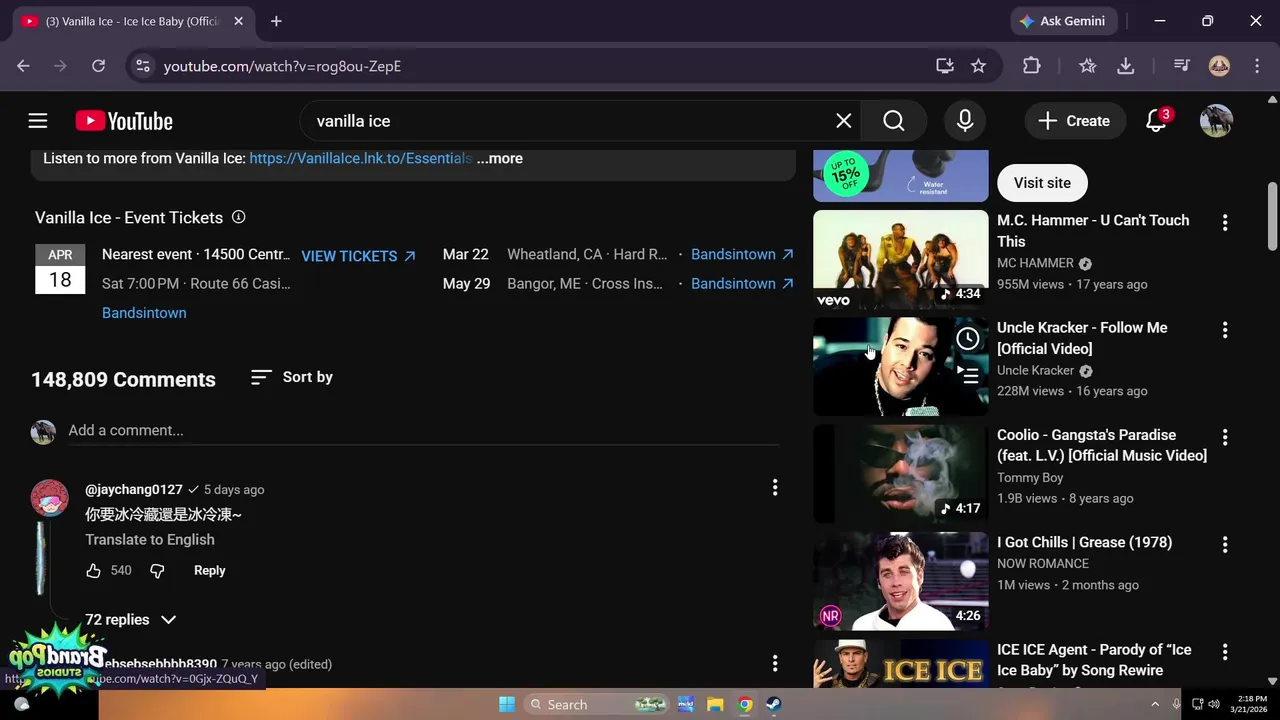Open the browser extensions puzzle icon
This screenshot has width=1280, height=720.
tap(1032, 66)
